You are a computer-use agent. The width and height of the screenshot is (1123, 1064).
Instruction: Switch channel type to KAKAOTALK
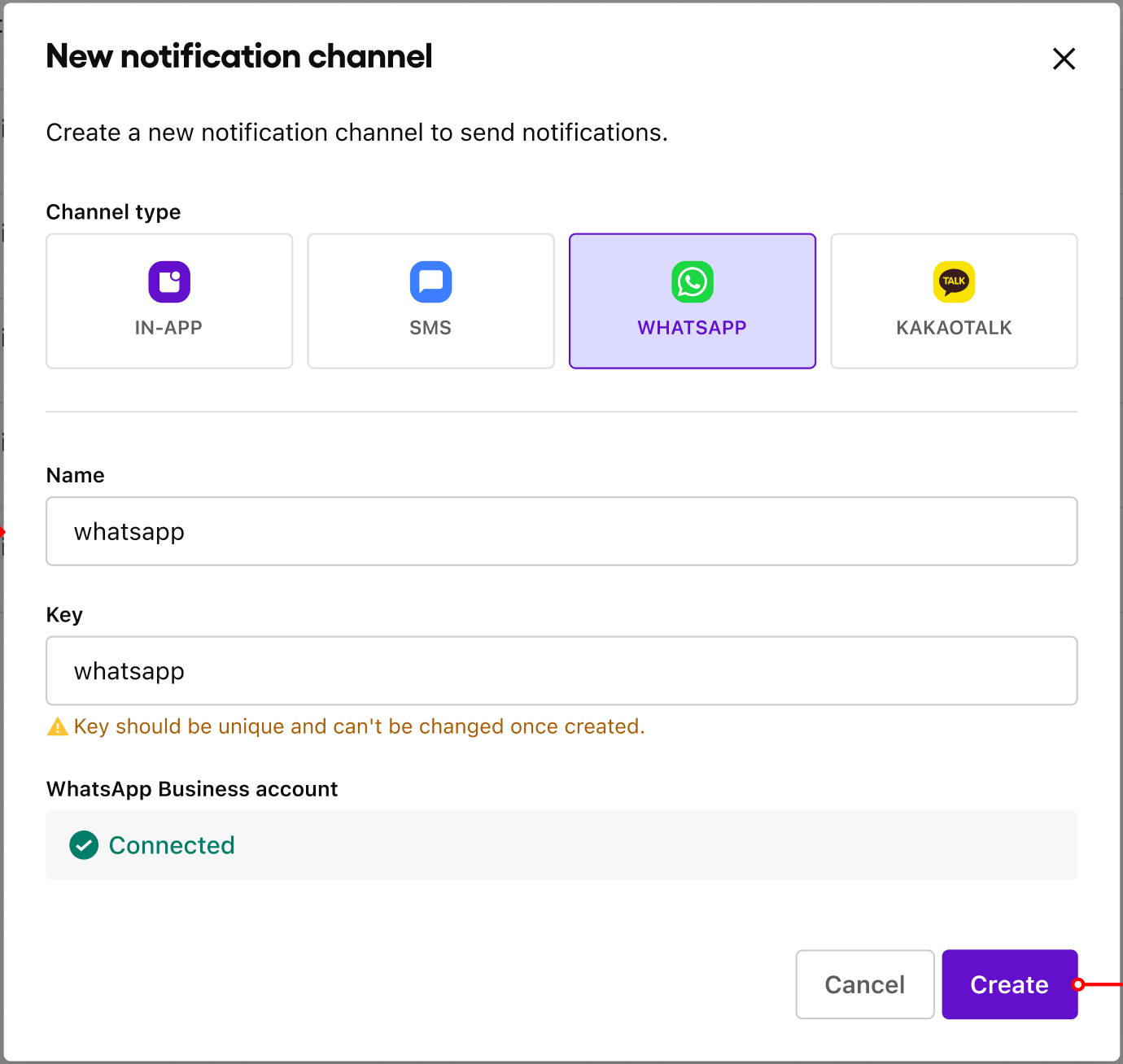(953, 301)
